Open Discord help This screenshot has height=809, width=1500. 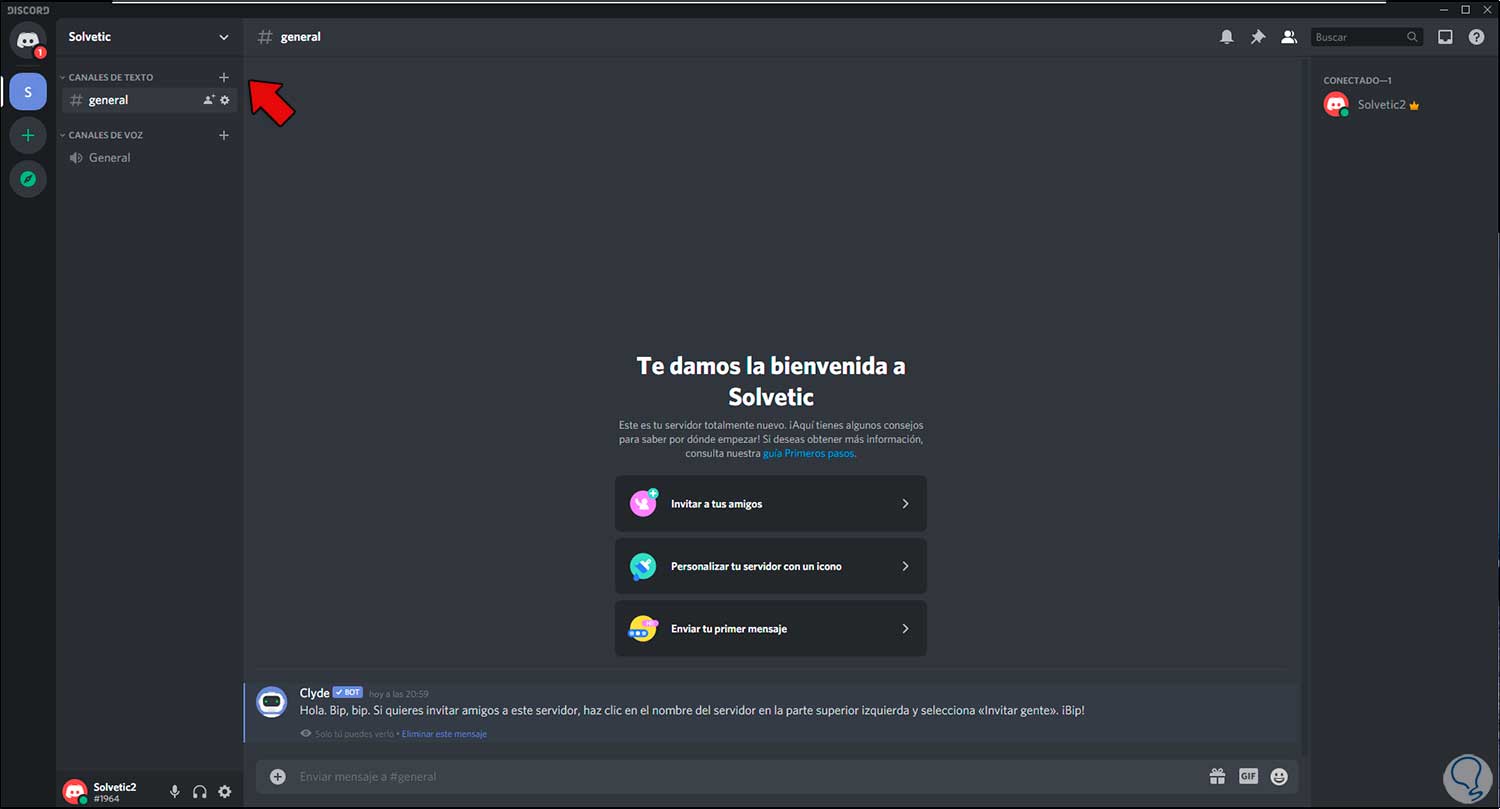(x=1476, y=37)
